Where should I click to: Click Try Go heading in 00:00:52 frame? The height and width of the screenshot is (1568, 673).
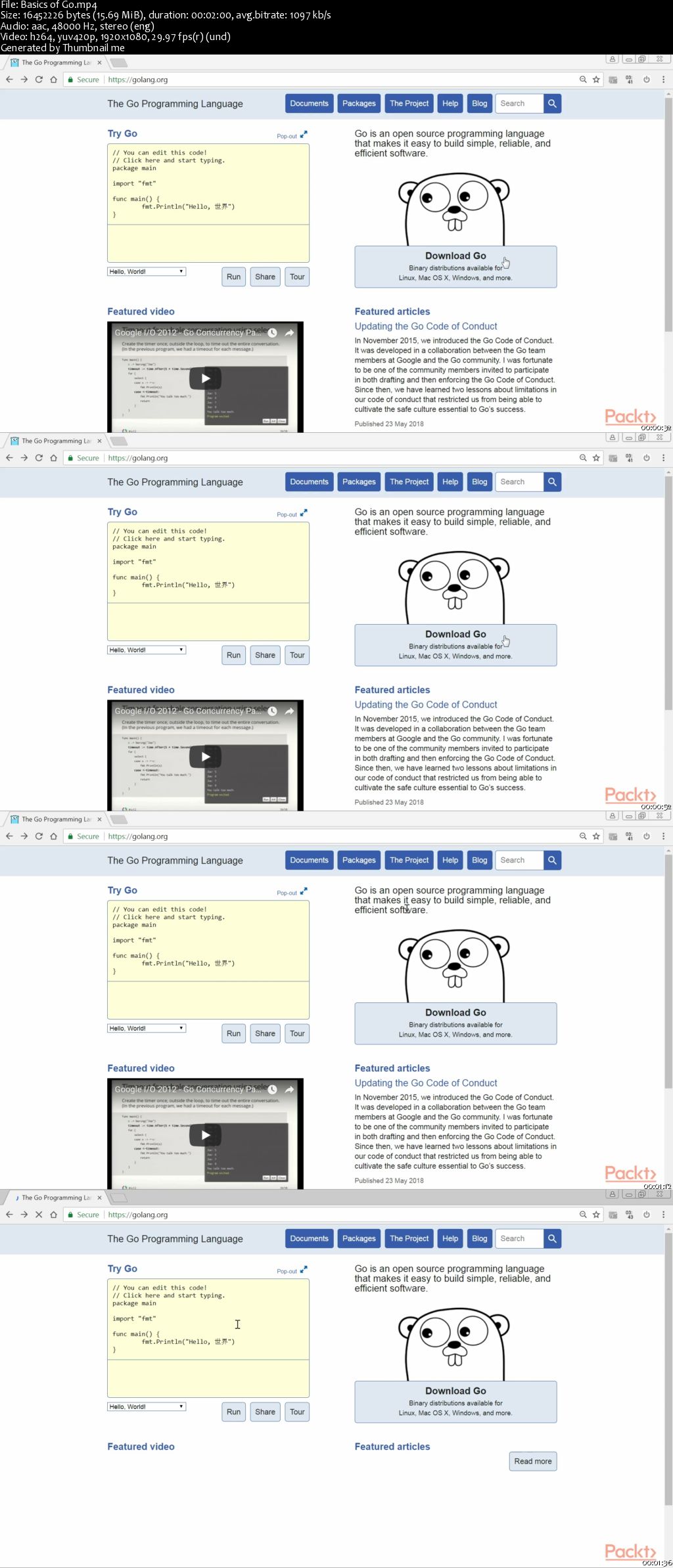point(122,512)
